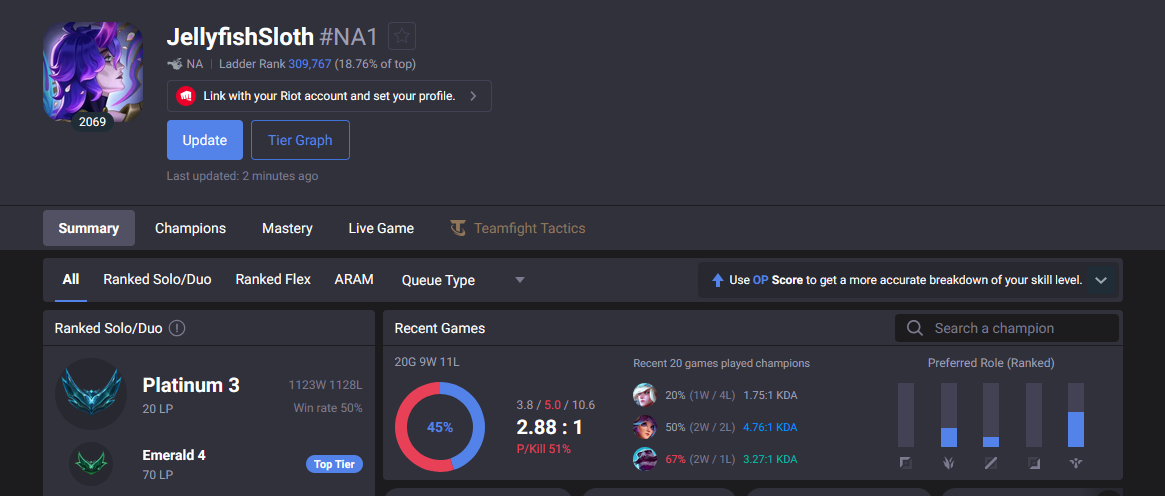Click the 45% win rate donut chart
Screen dimensions: 1165x496
(440, 428)
